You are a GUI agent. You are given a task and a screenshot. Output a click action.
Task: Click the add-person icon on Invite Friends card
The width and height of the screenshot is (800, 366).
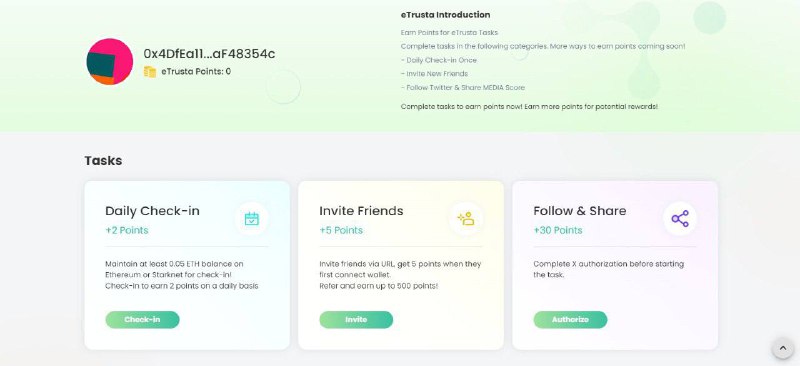click(466, 218)
